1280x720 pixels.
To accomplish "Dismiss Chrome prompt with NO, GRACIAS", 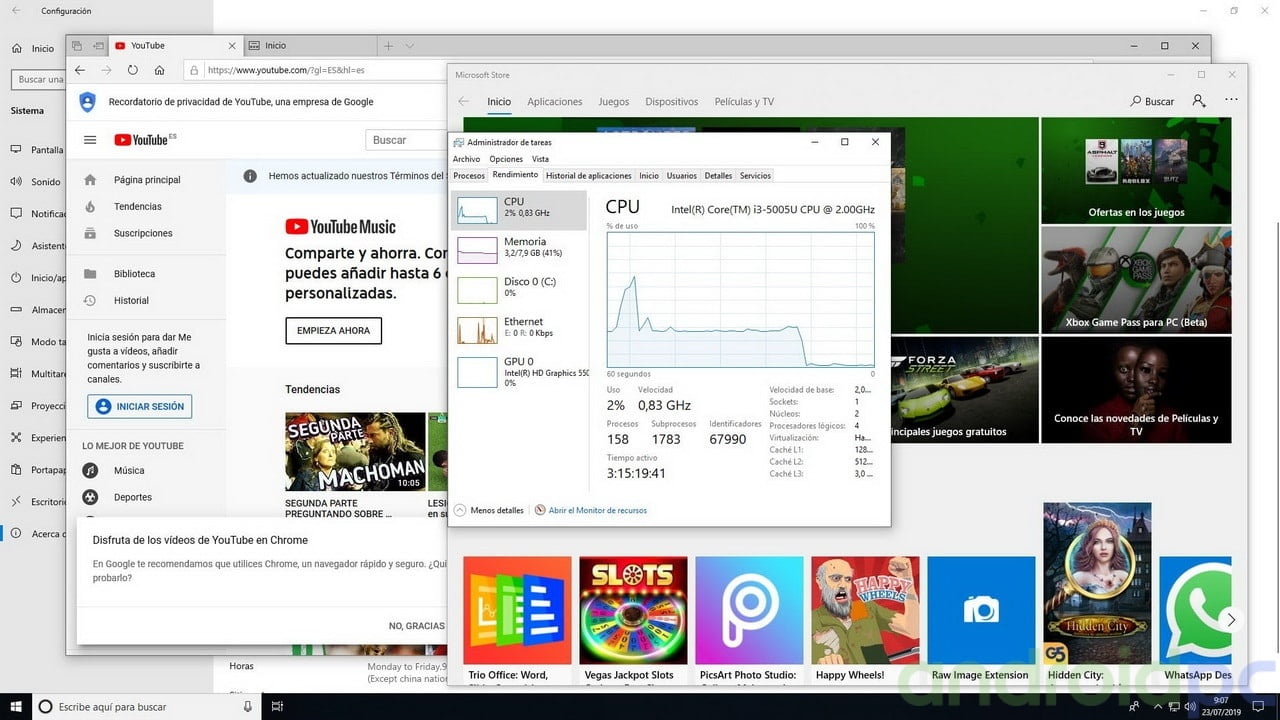I will coord(417,626).
